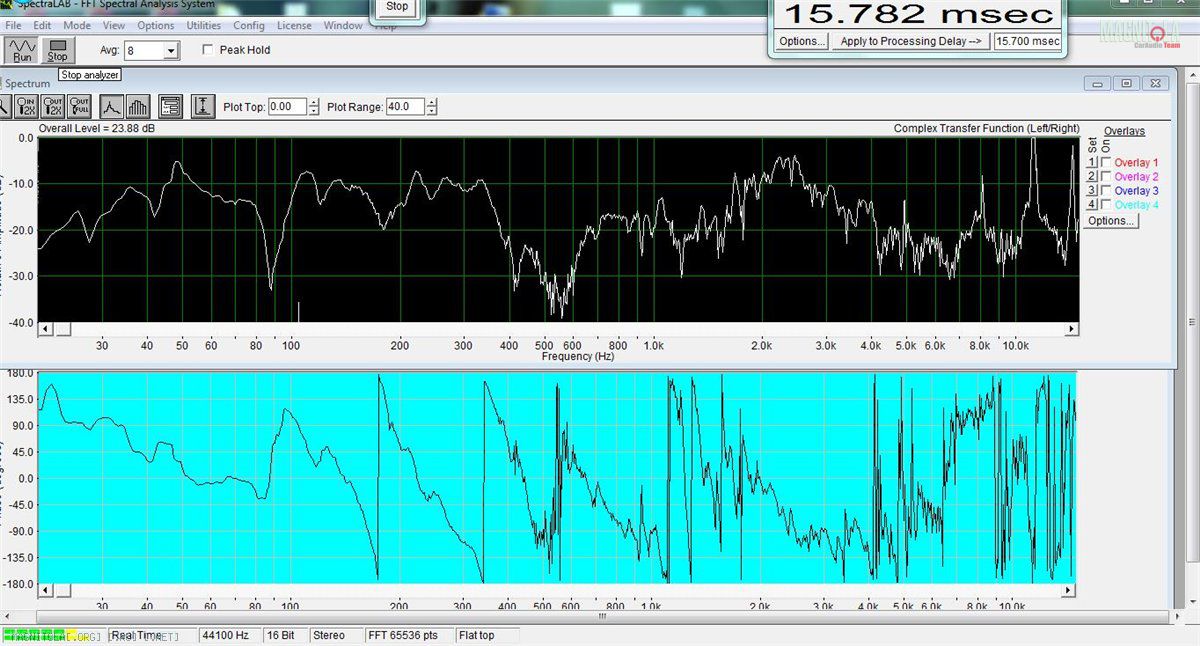The image size is (1200, 646).
Task: Click Apply to Processing Delay button
Action: tap(911, 41)
